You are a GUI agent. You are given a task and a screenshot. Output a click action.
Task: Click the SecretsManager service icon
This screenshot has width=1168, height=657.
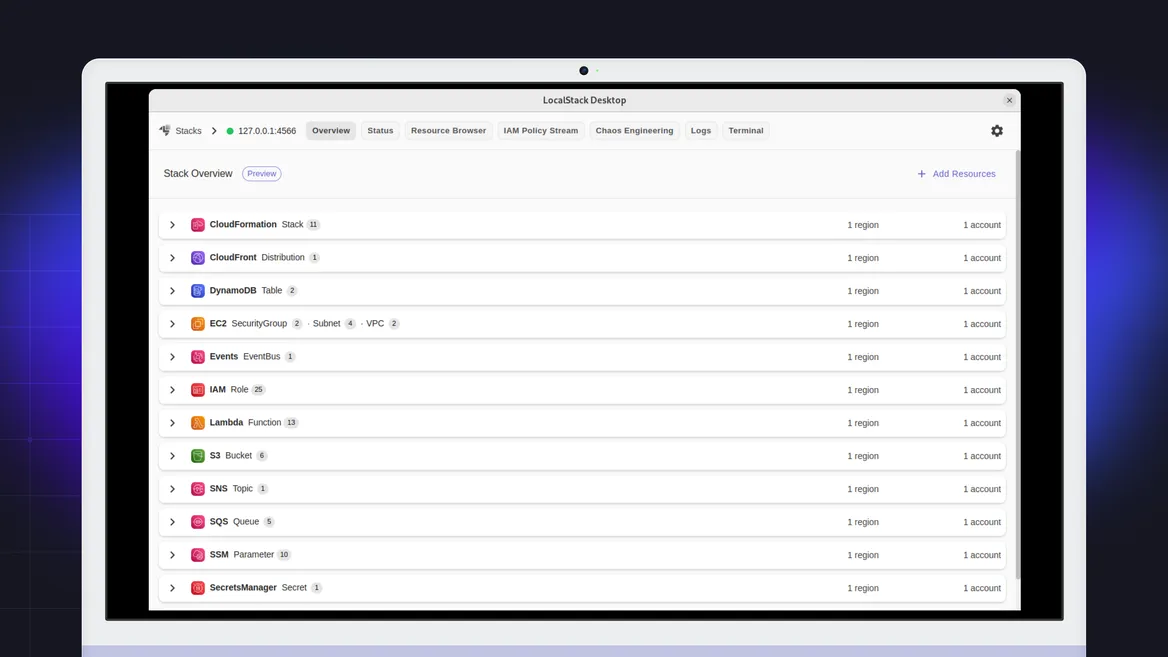[197, 587]
